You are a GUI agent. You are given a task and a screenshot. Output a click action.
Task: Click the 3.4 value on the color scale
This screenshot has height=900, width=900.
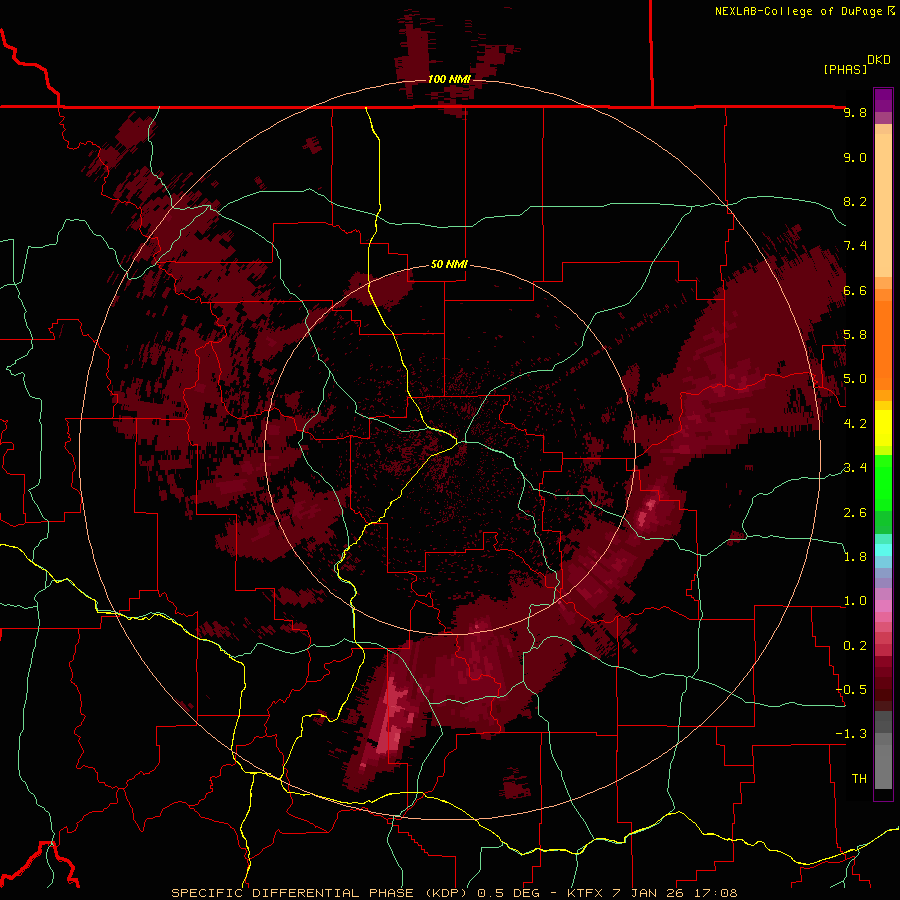855,468
